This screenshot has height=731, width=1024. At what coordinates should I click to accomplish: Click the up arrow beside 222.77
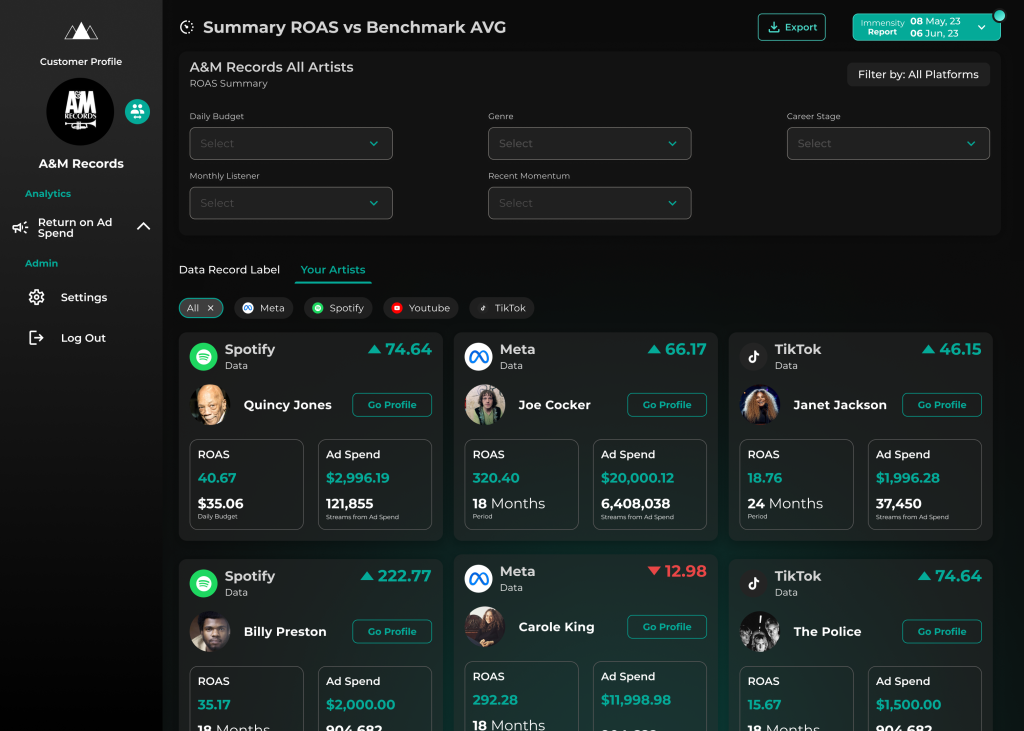(367, 576)
